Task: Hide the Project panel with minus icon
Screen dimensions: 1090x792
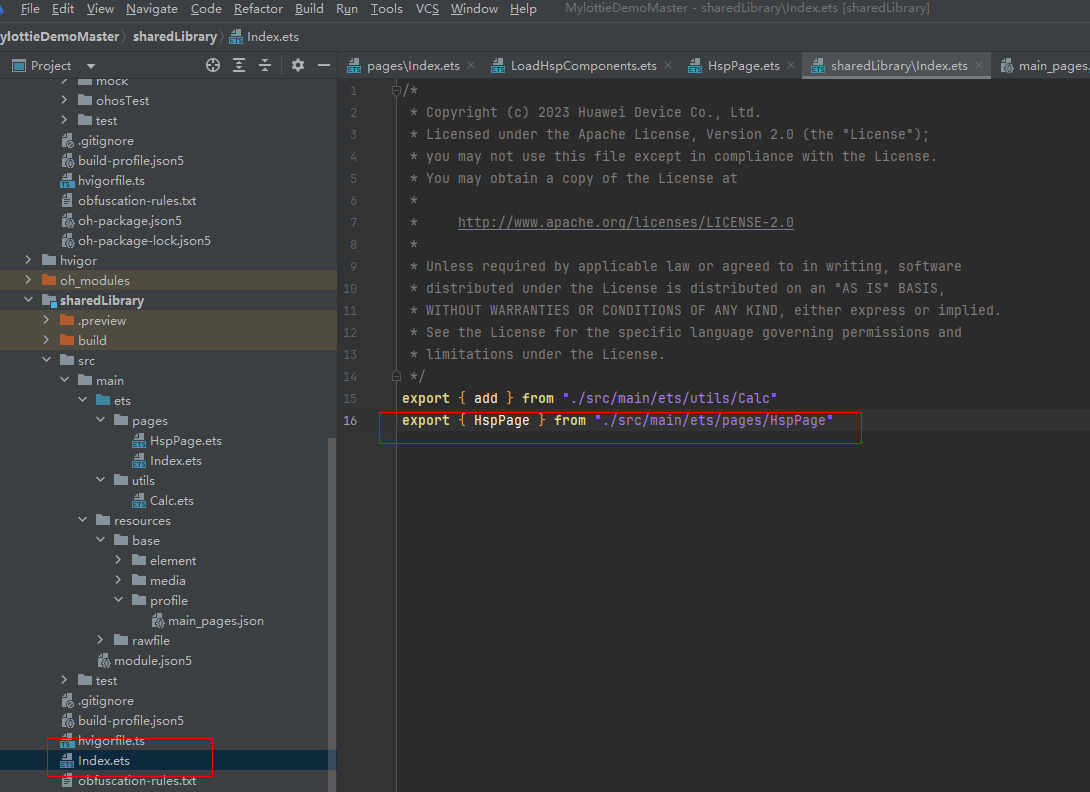Action: point(323,65)
